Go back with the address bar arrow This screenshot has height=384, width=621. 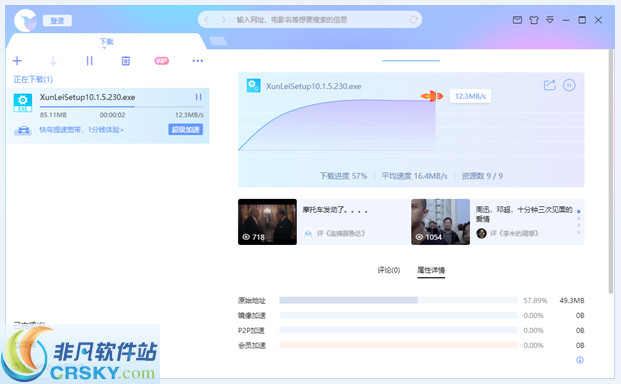tap(206, 19)
